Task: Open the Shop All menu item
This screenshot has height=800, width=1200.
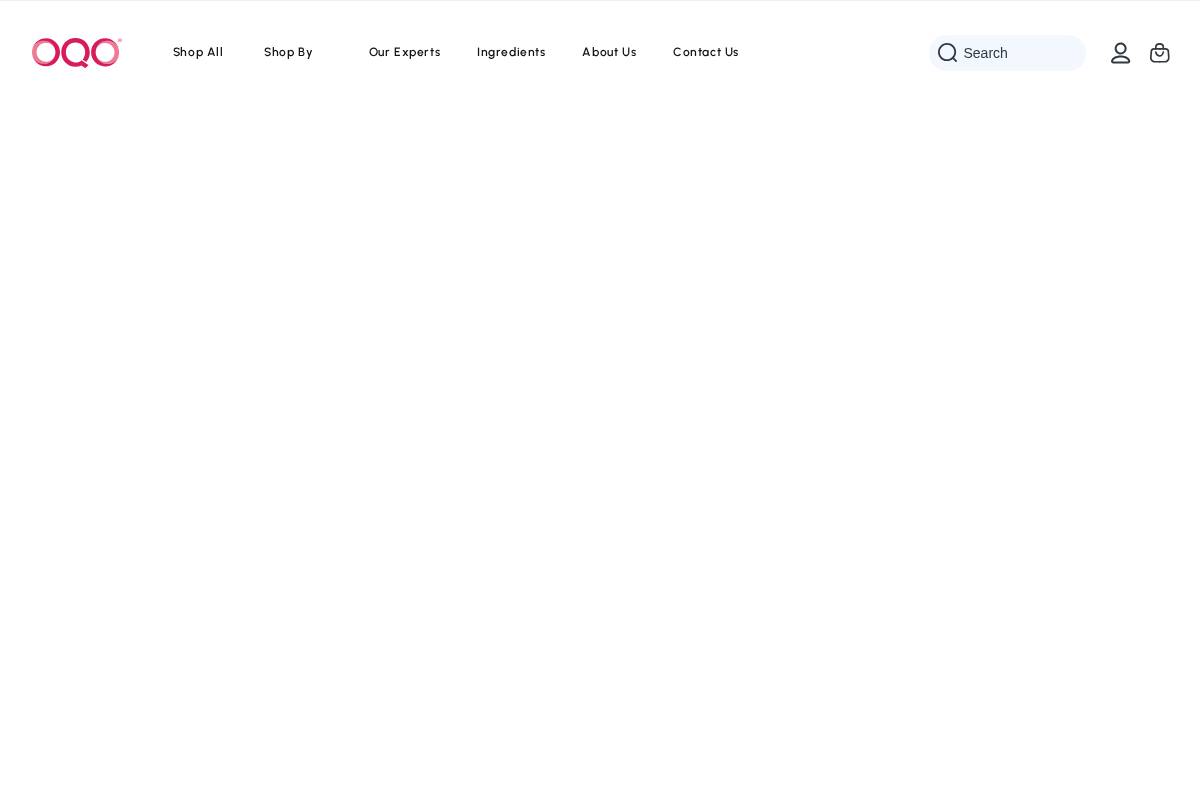Action: (198, 52)
